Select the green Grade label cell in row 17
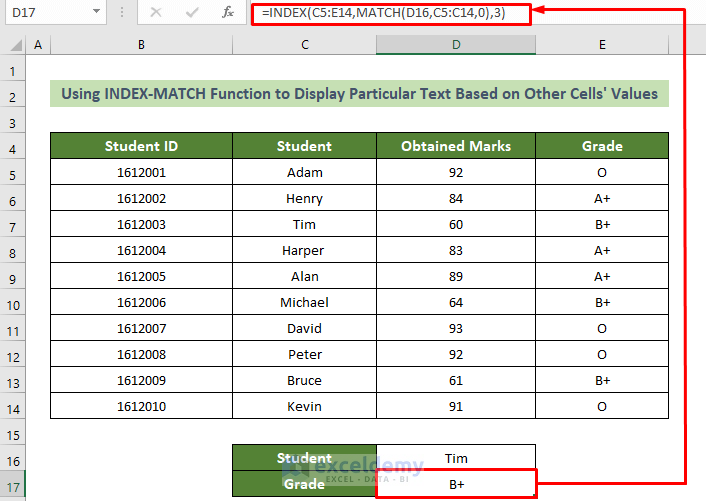 (304, 484)
